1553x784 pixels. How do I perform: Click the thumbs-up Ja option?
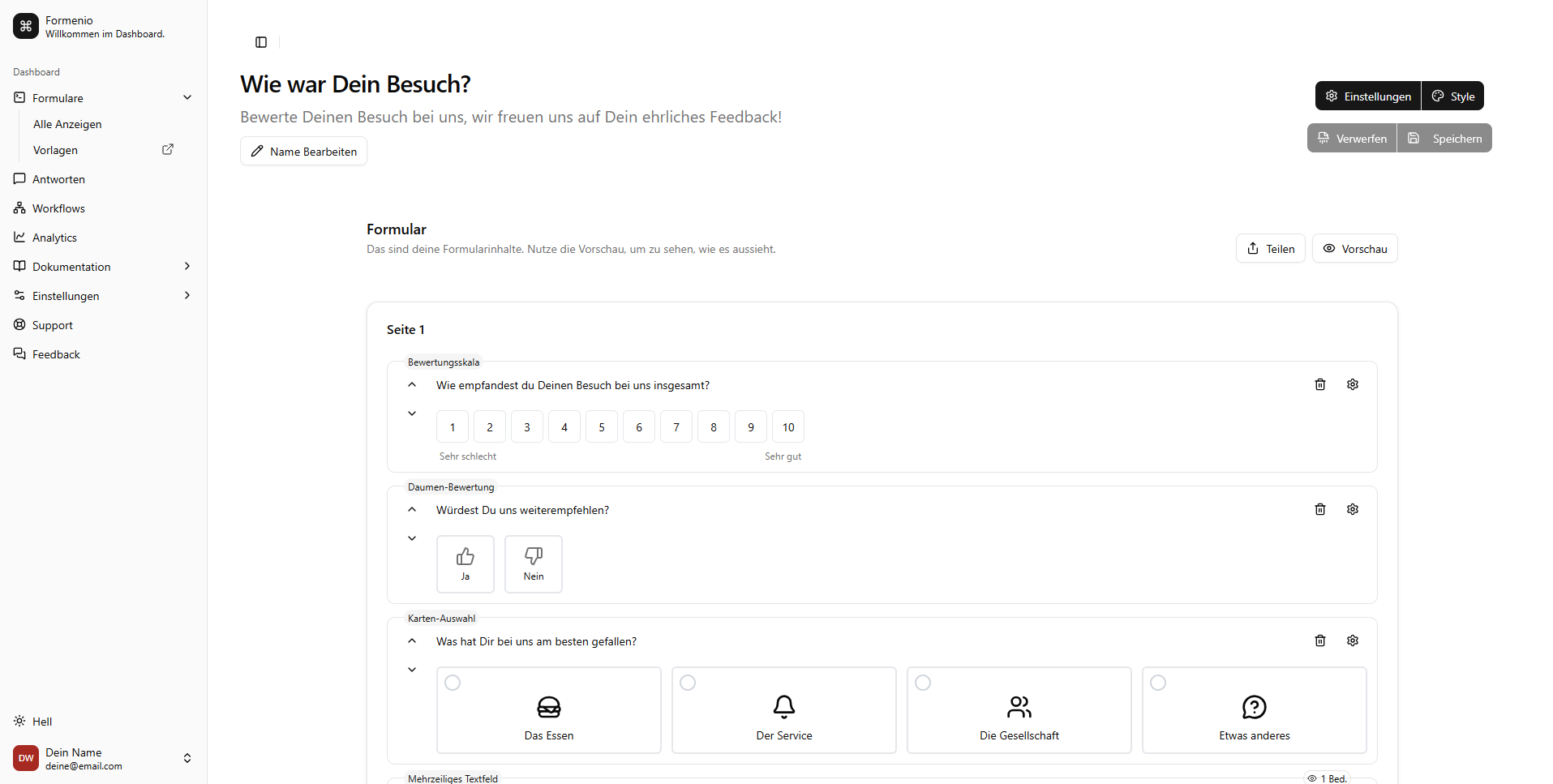(x=465, y=563)
